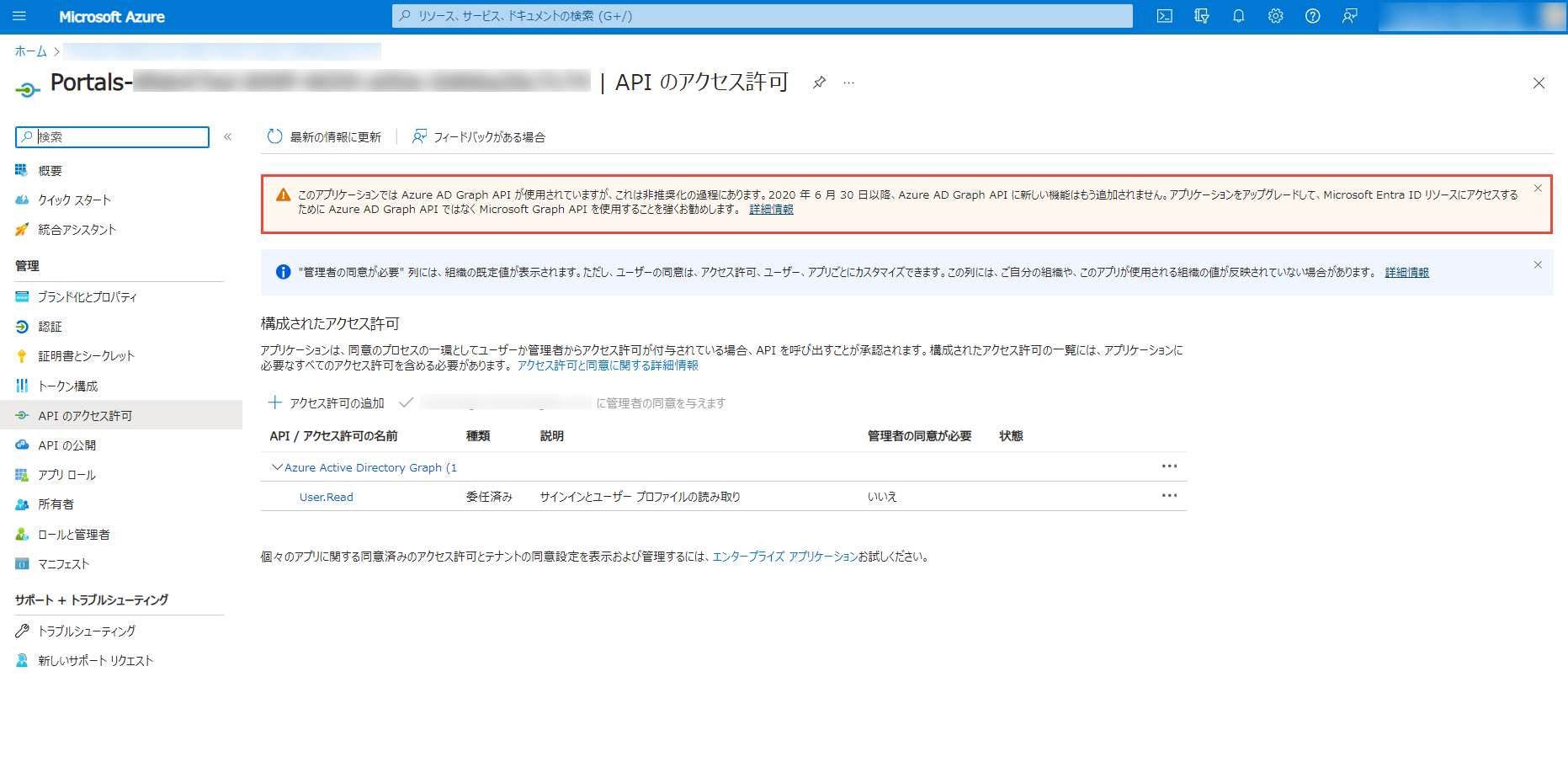Click アクセス許可の追加 button
1568x778 pixels.
pos(326,402)
